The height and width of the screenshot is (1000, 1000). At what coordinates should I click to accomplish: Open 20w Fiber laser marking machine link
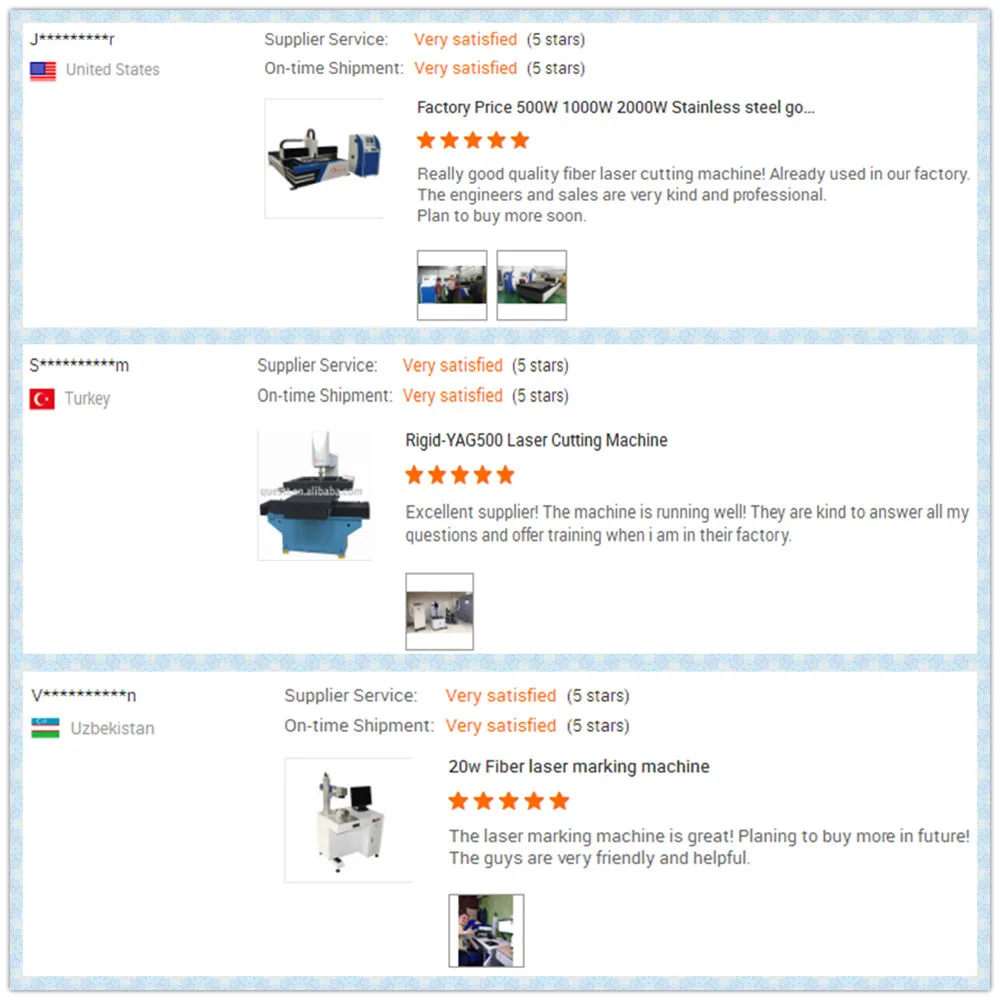(578, 766)
